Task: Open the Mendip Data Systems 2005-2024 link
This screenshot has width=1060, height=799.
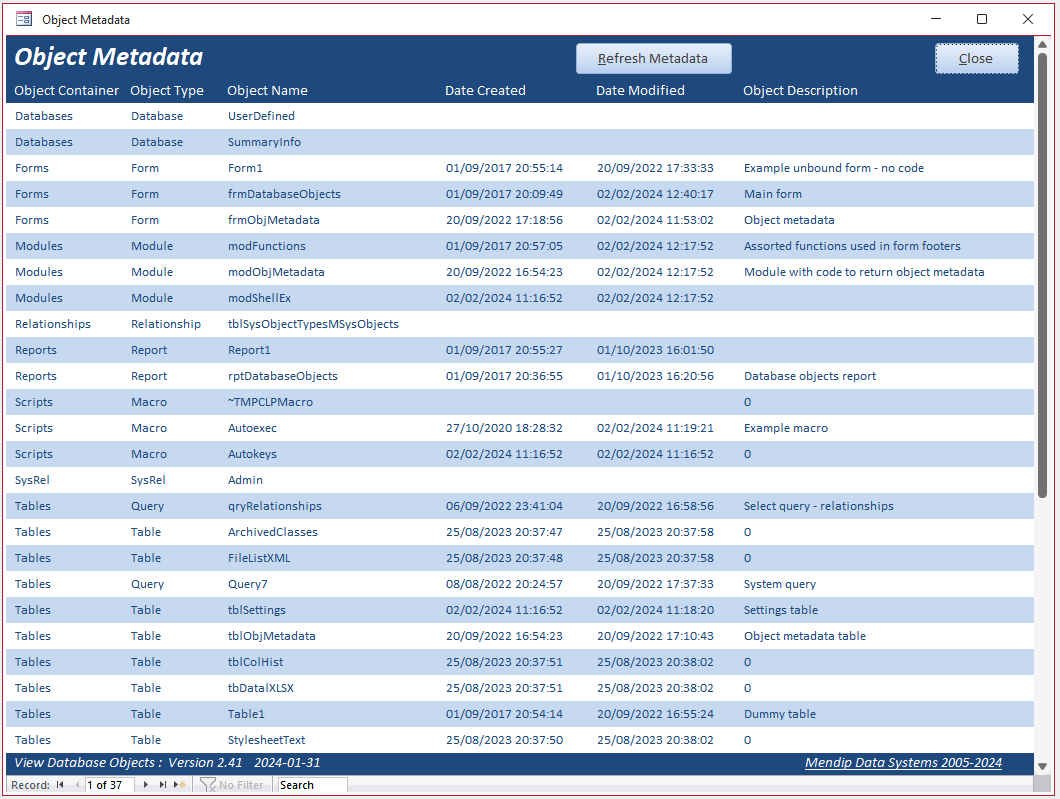Action: [x=903, y=762]
